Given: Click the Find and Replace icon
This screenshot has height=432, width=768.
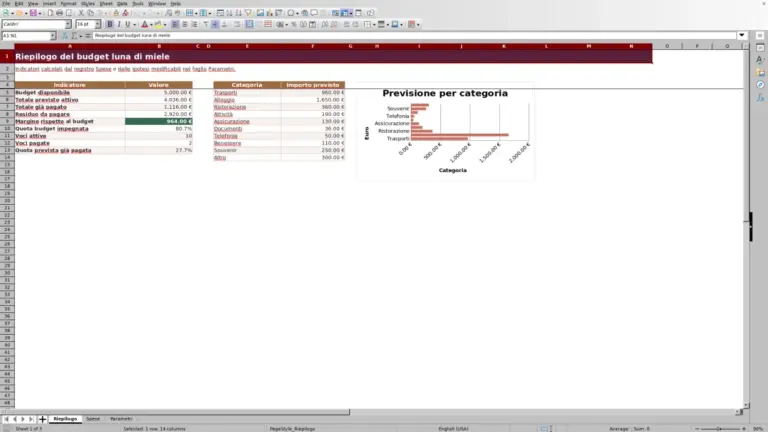Looking at the screenshot, I should [168, 13].
